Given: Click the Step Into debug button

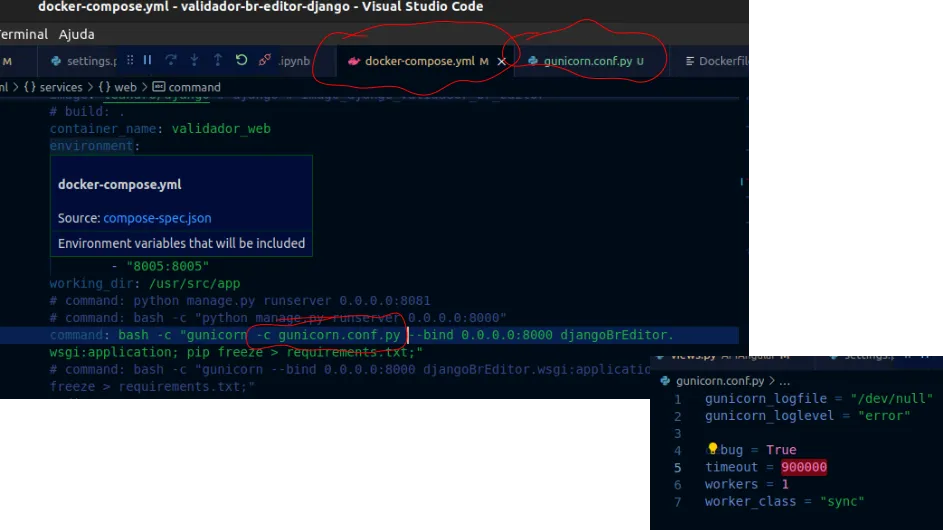Looking at the screenshot, I should pos(194,61).
